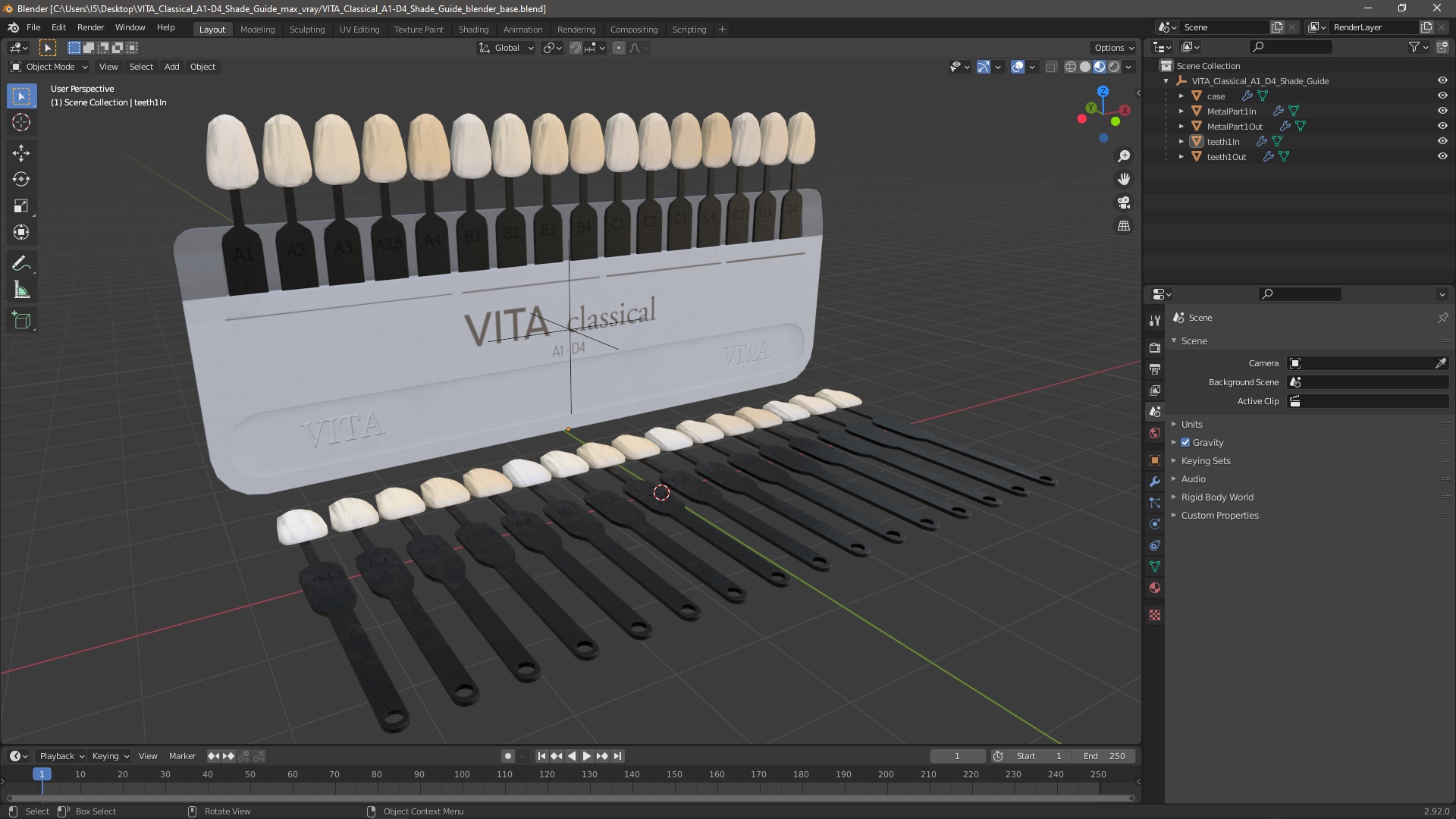Select the Rotate tool

point(21,180)
